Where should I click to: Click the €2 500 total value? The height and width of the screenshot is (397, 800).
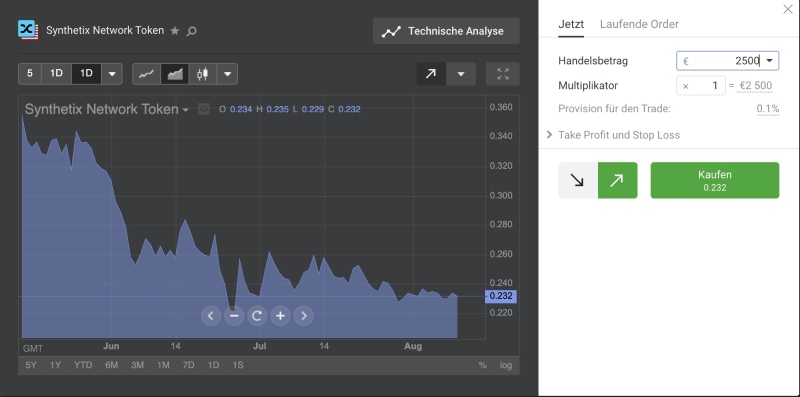(x=755, y=86)
